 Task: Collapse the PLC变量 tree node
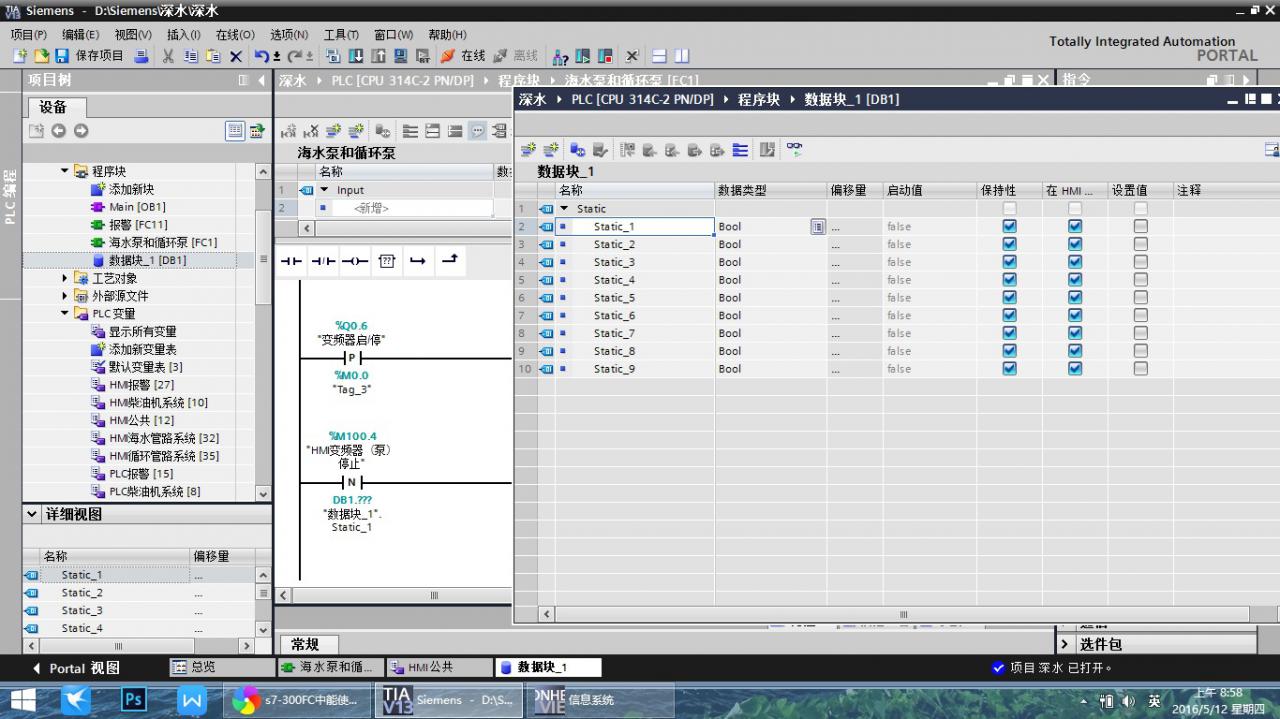coord(66,314)
